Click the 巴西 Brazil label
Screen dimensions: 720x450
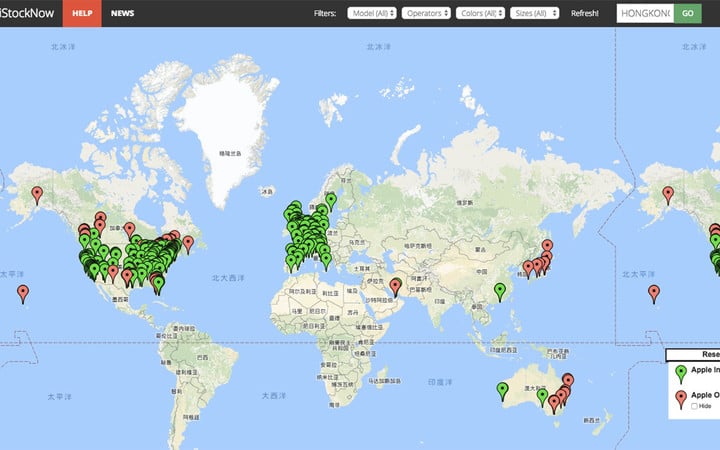202,357
